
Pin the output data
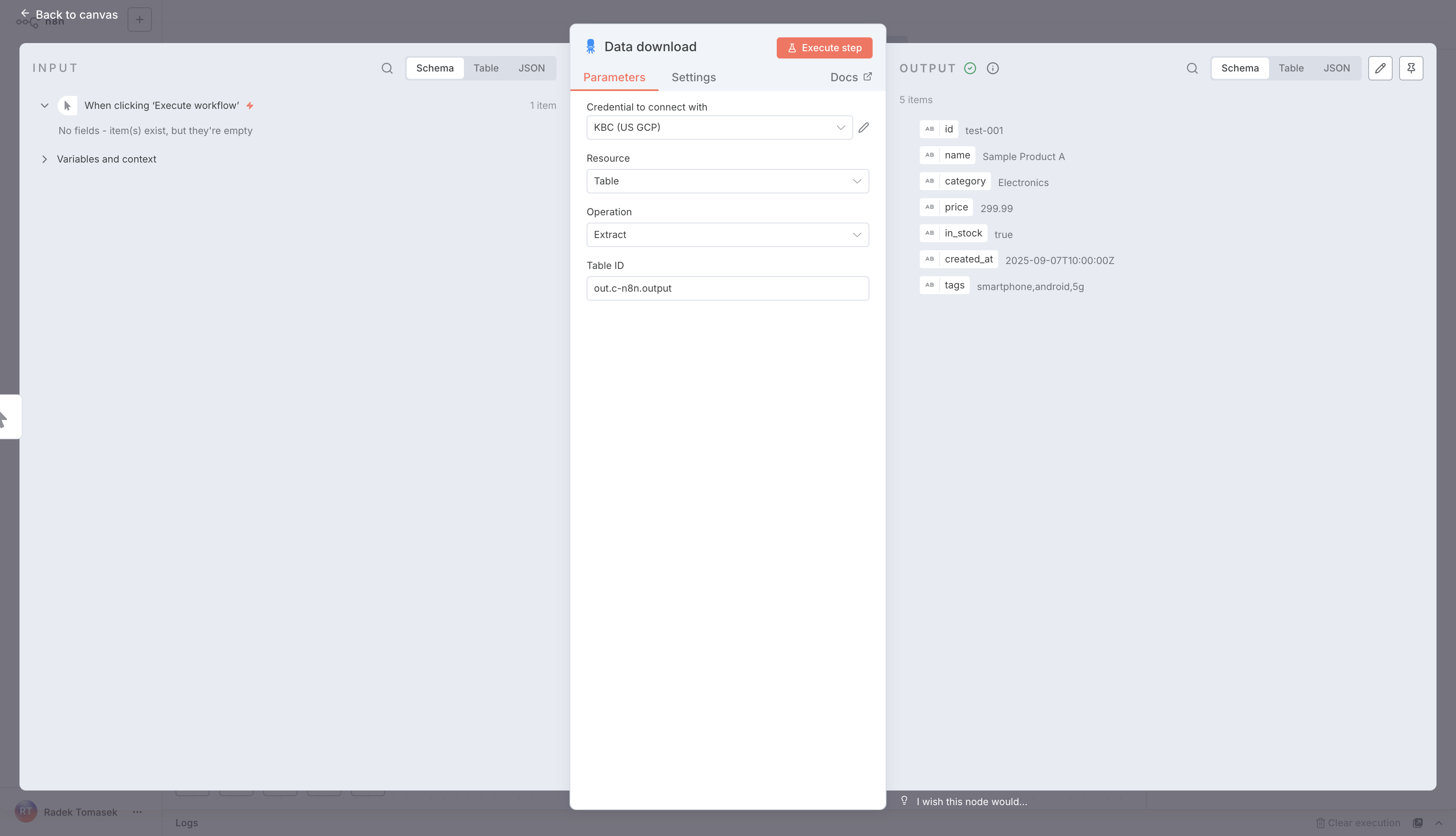[1411, 68]
